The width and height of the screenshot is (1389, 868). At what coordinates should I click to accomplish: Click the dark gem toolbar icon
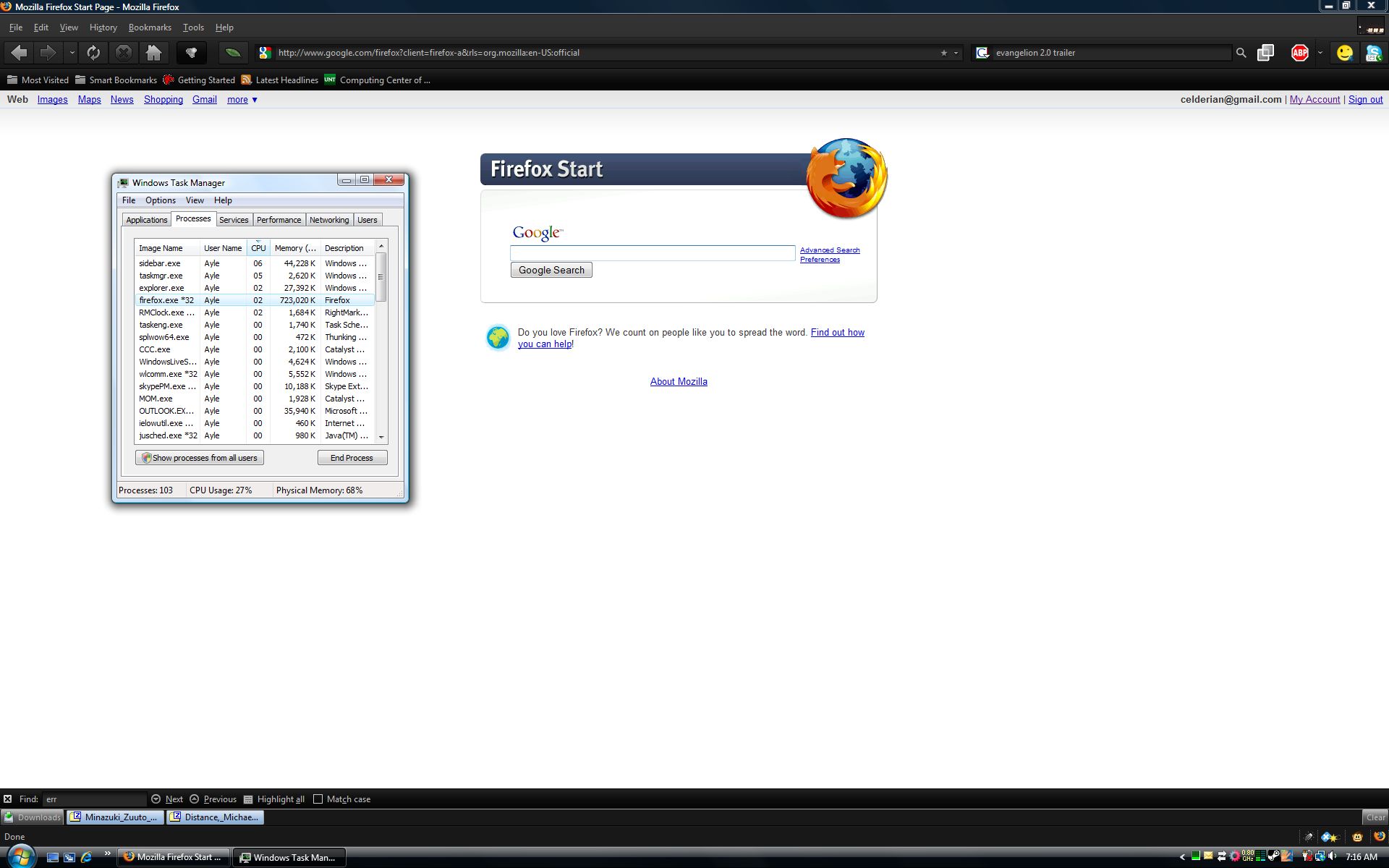192,52
